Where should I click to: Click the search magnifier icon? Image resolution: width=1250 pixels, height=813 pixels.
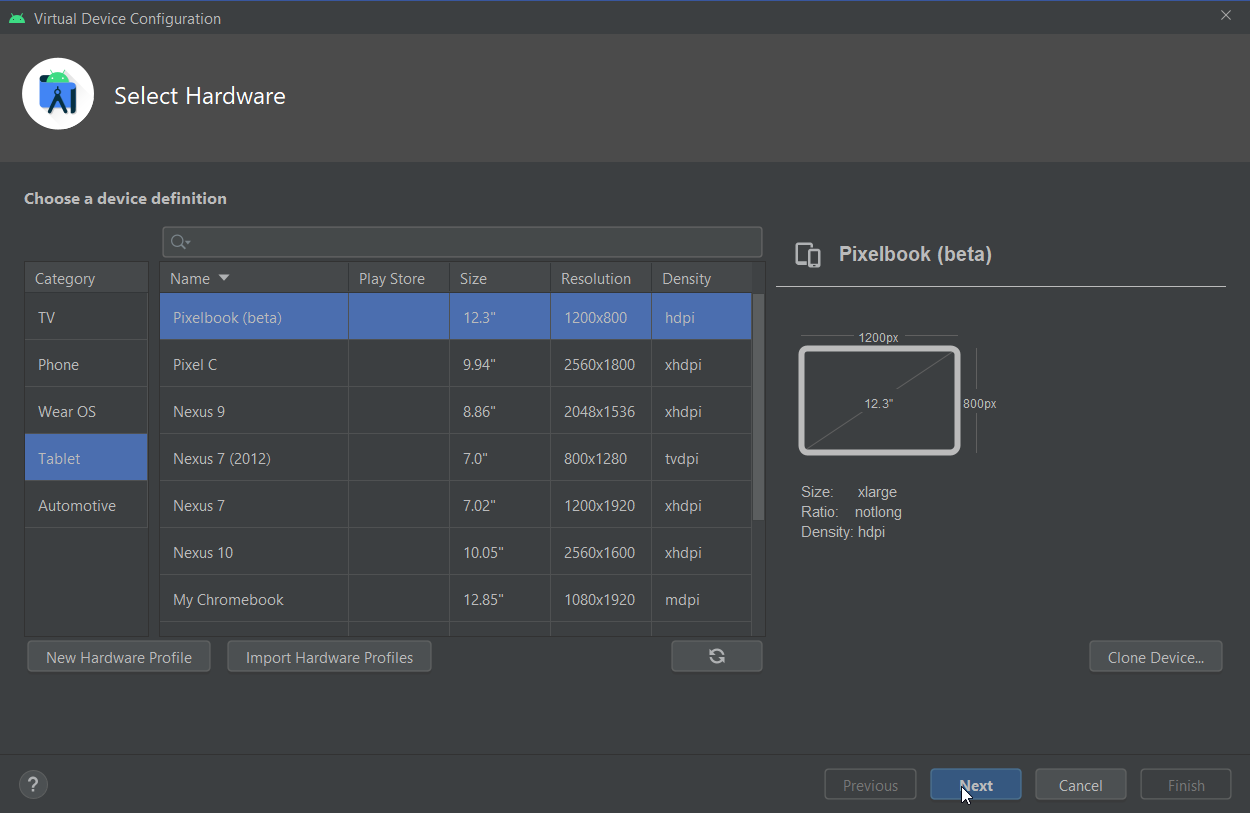pos(180,242)
